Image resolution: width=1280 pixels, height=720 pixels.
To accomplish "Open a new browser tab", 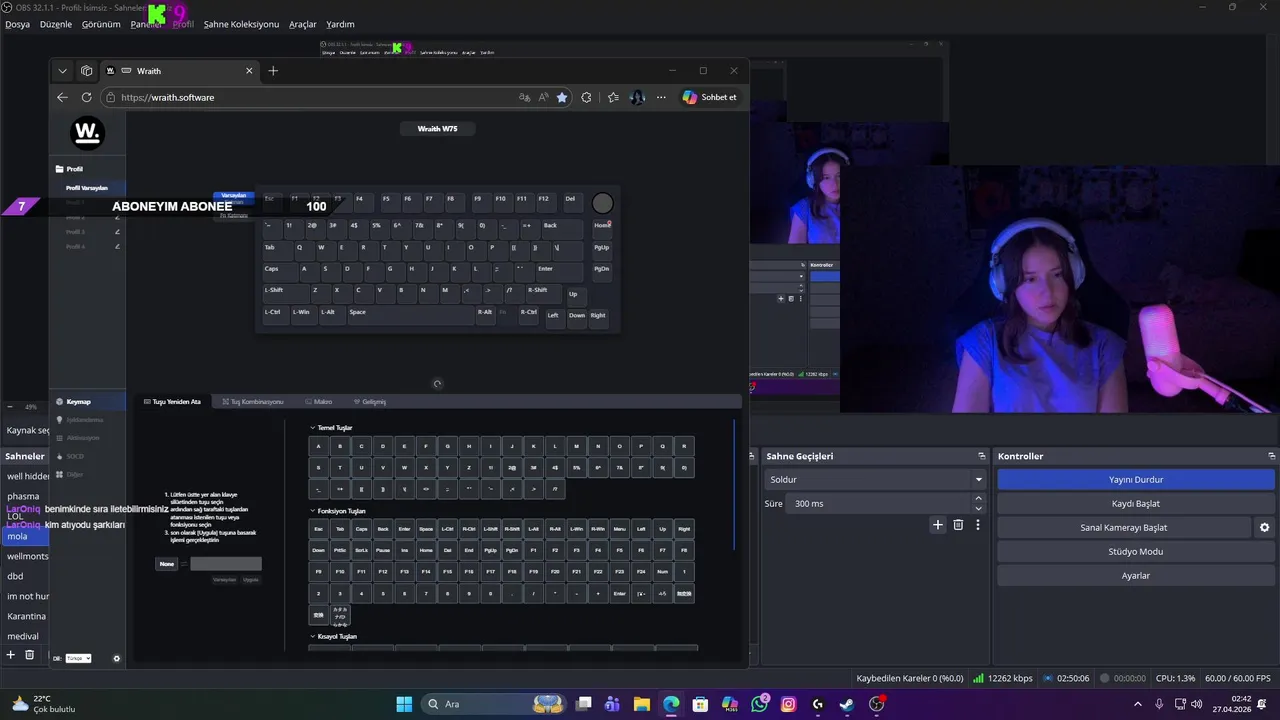I will (x=273, y=71).
